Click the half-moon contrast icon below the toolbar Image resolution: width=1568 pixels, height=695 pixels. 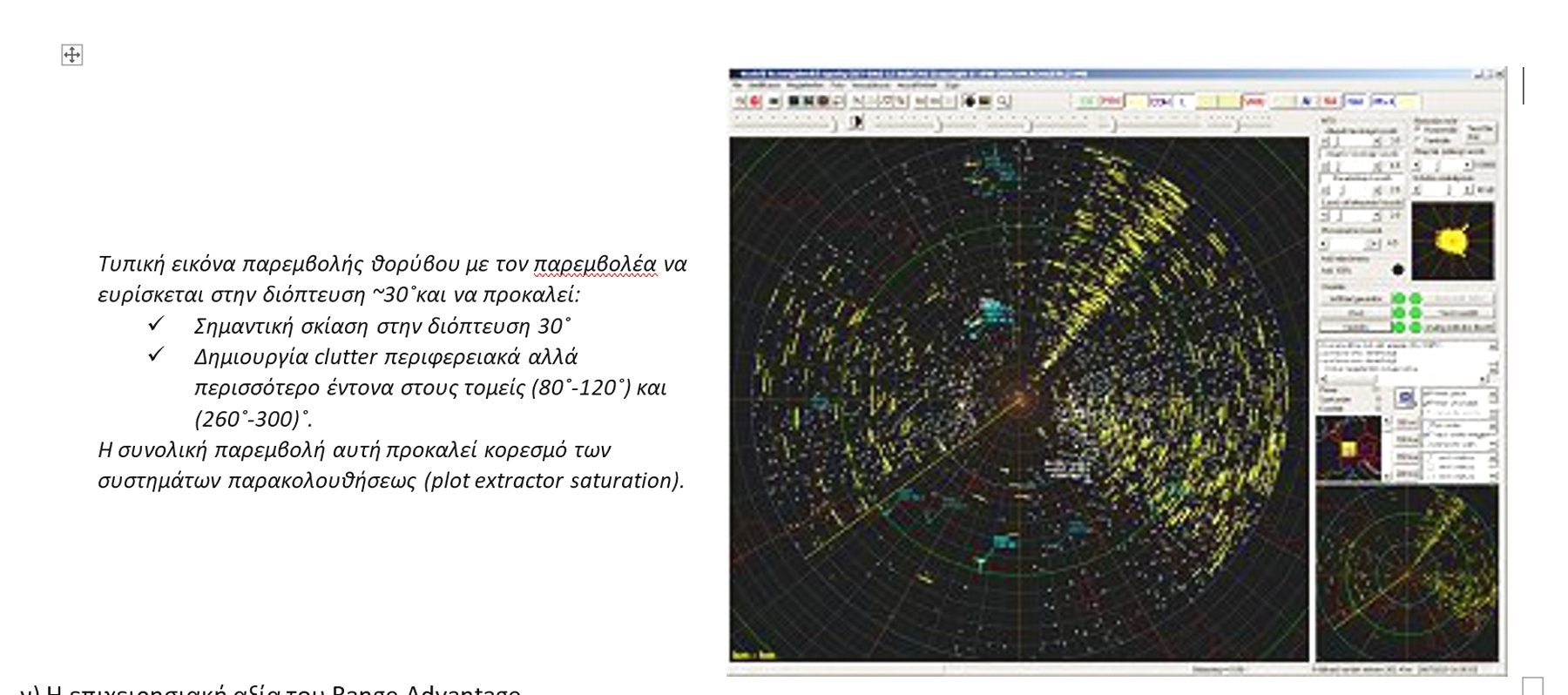856,122
